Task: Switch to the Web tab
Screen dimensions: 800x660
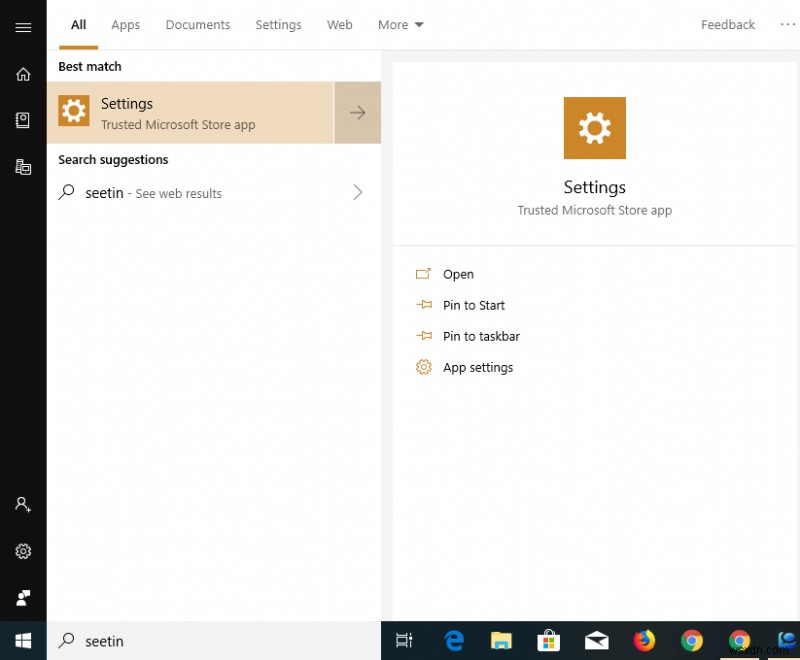Action: click(x=339, y=24)
